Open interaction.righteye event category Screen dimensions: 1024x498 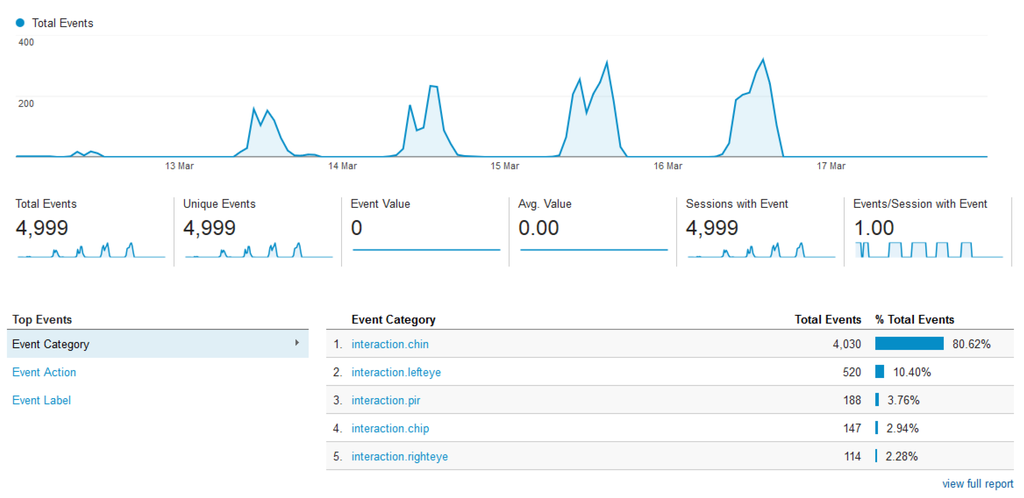[400, 456]
